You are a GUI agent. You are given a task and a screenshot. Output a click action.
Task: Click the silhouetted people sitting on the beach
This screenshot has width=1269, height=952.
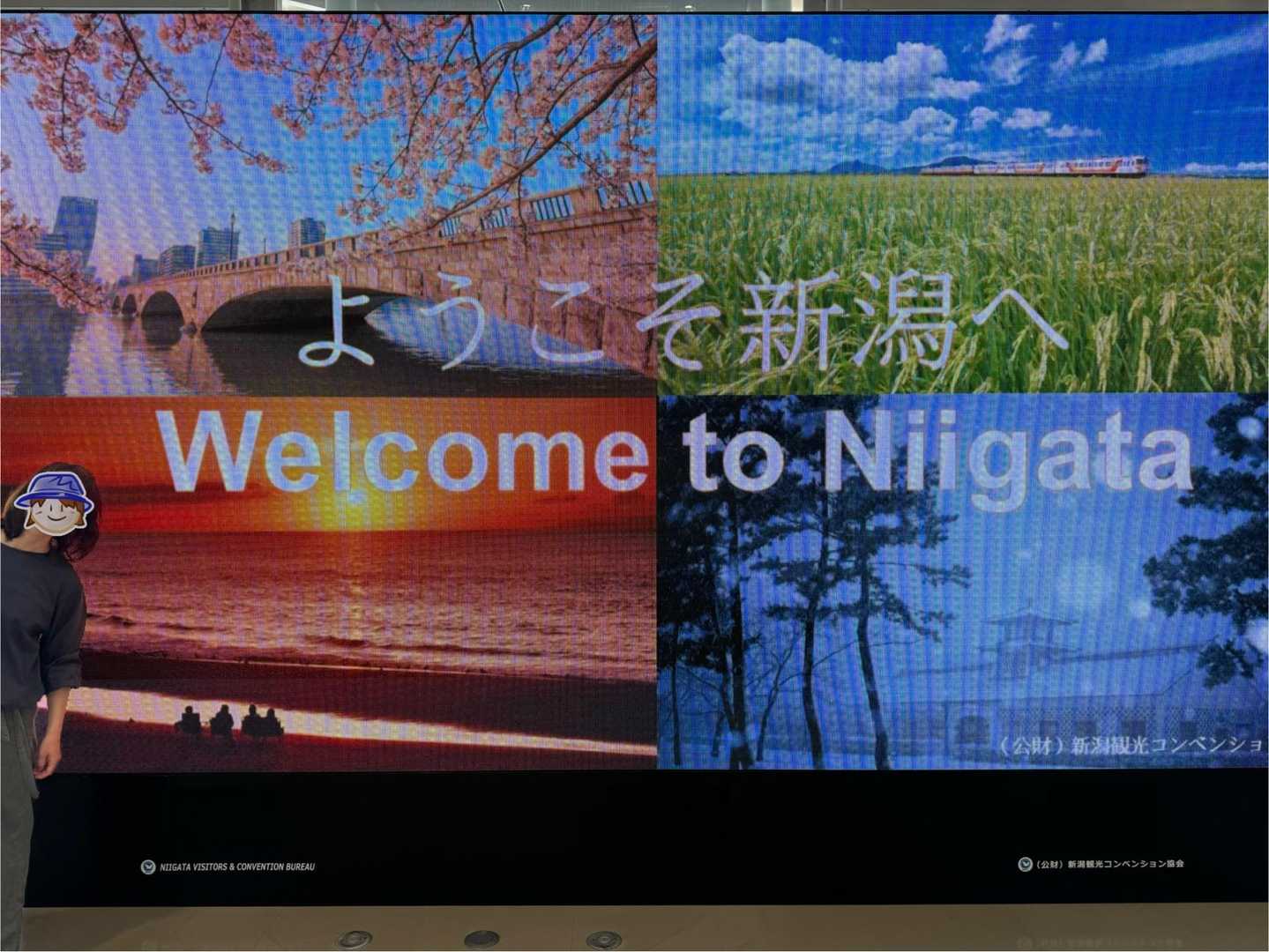pyautogui.click(x=229, y=722)
